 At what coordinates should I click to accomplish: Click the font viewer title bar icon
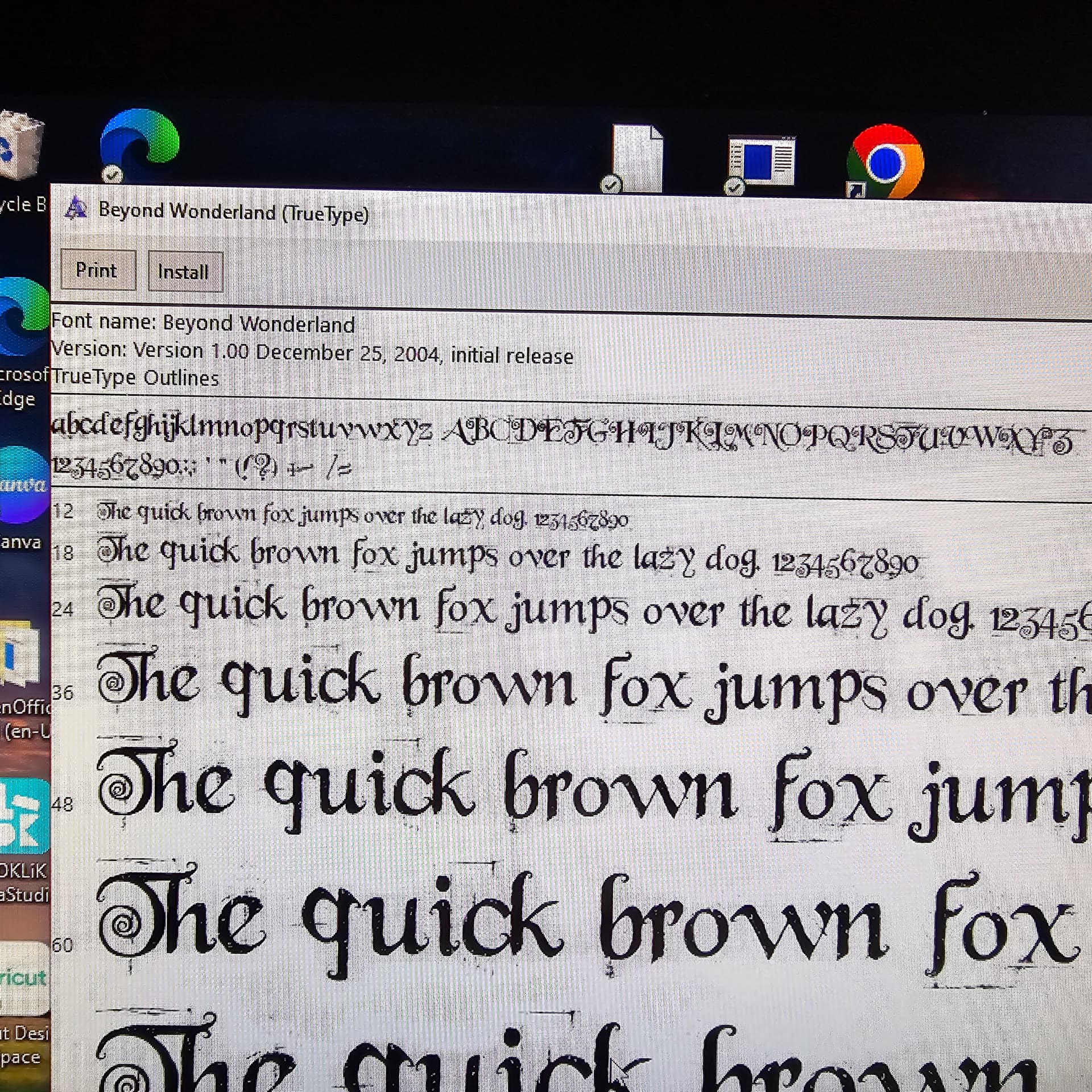[76, 209]
